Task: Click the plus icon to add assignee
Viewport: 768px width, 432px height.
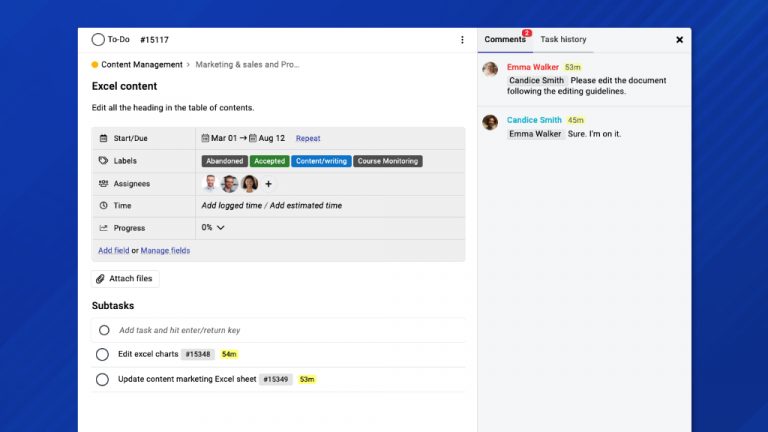Action: tap(268, 184)
